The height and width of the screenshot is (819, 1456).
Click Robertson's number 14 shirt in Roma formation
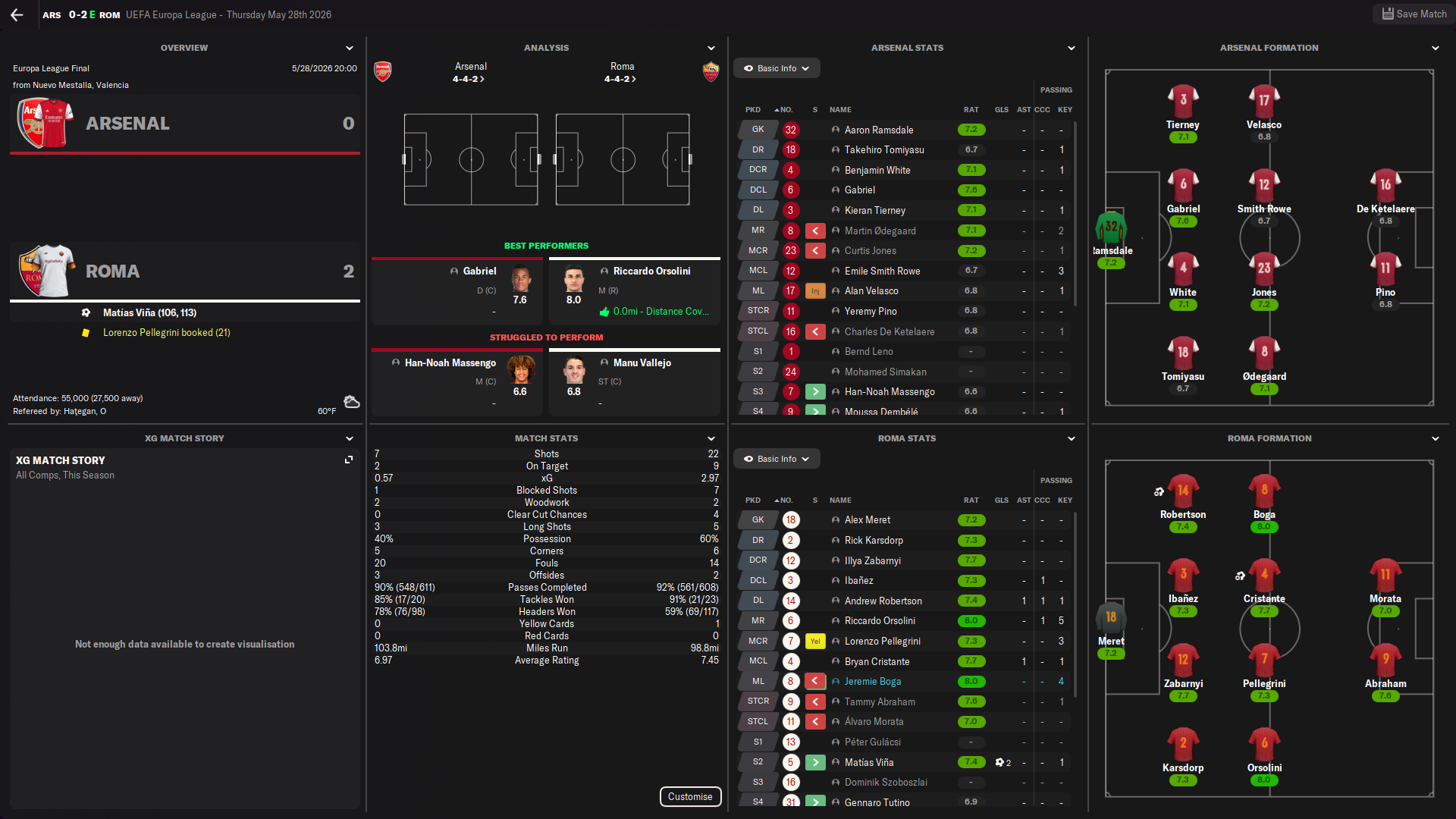coord(1183,491)
